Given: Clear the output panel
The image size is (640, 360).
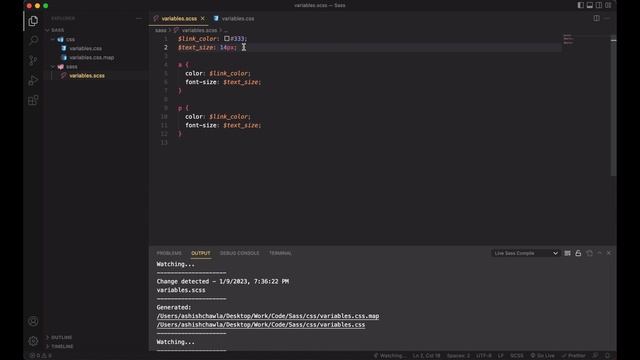Looking at the screenshot, I should click(567, 253).
